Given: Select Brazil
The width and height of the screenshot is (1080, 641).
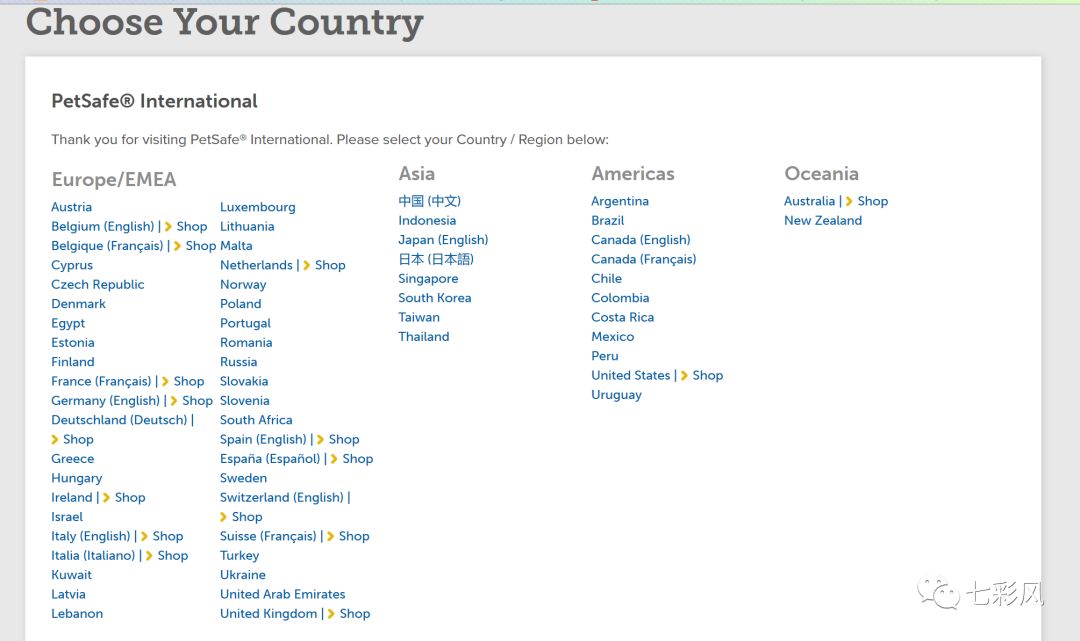Looking at the screenshot, I should coord(608,220).
